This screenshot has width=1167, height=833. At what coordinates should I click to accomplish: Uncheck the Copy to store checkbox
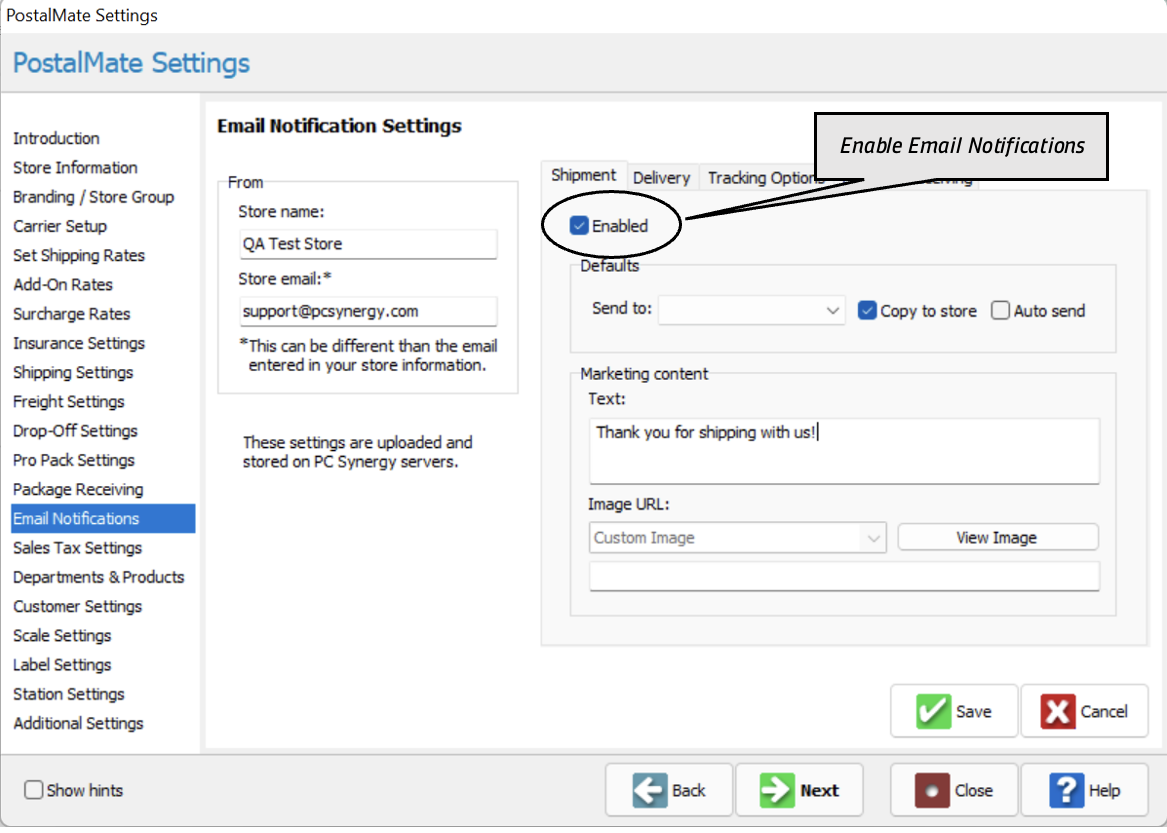[x=867, y=310]
